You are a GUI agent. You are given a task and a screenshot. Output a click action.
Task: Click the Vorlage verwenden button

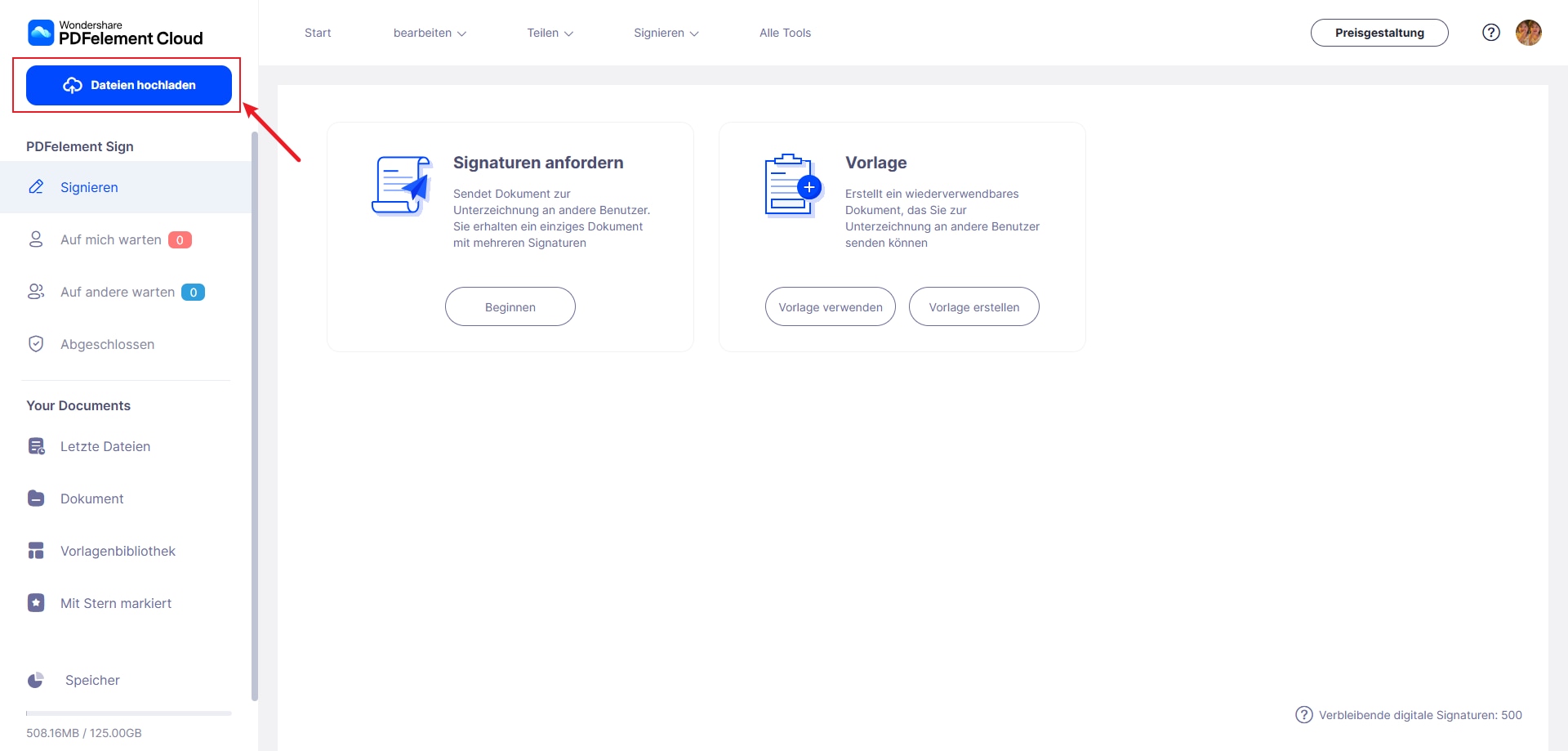(831, 306)
